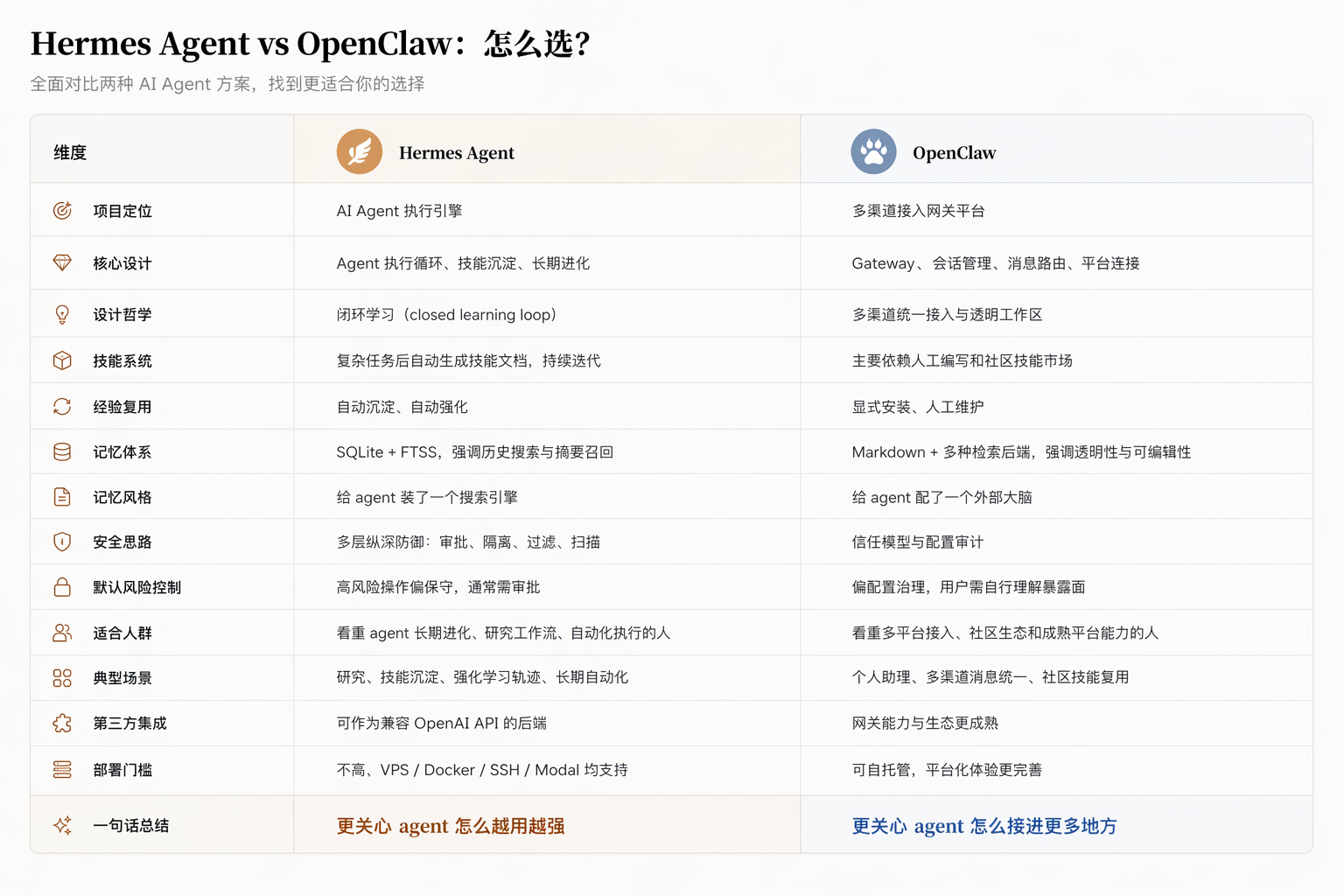Click the target icon beside 项目定位
Screen dimensions: 1344x896
pos(62,211)
